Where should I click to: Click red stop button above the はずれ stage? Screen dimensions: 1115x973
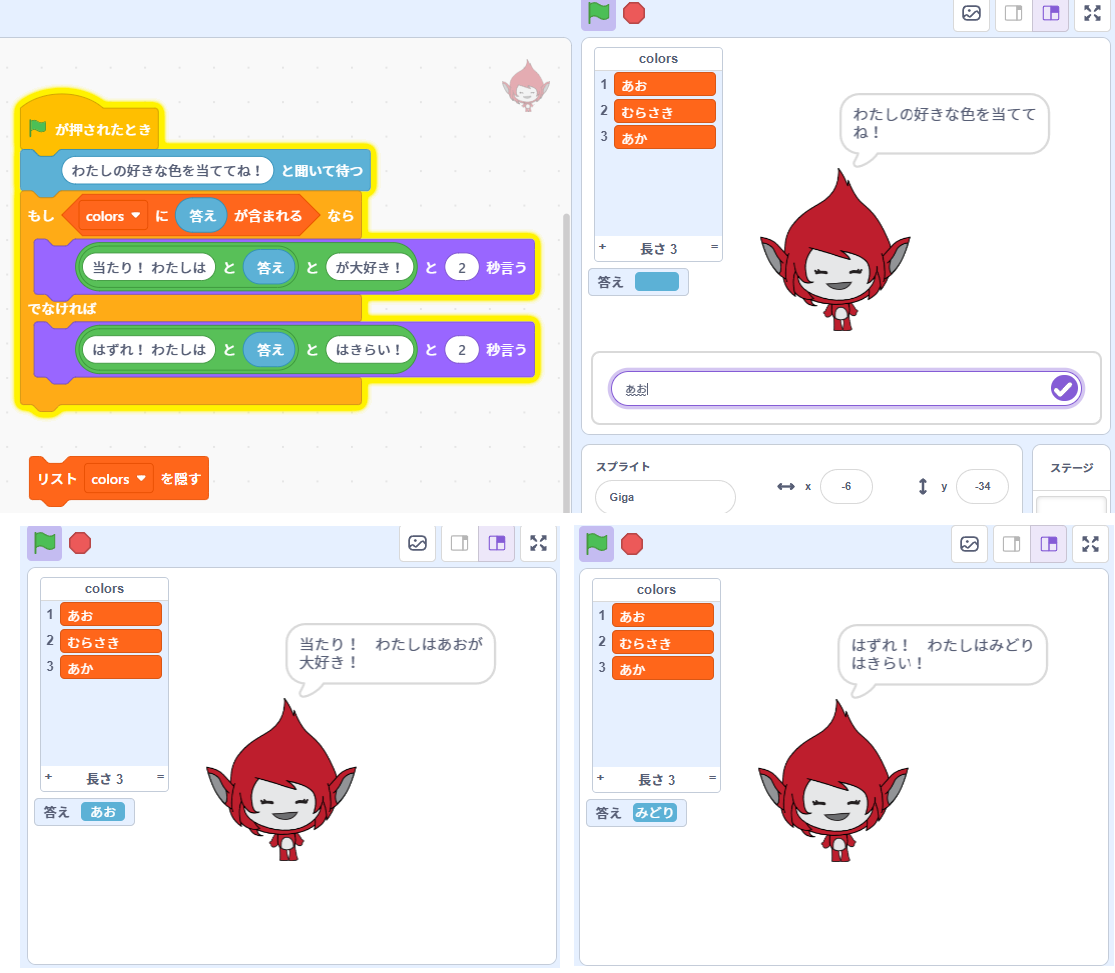631,544
